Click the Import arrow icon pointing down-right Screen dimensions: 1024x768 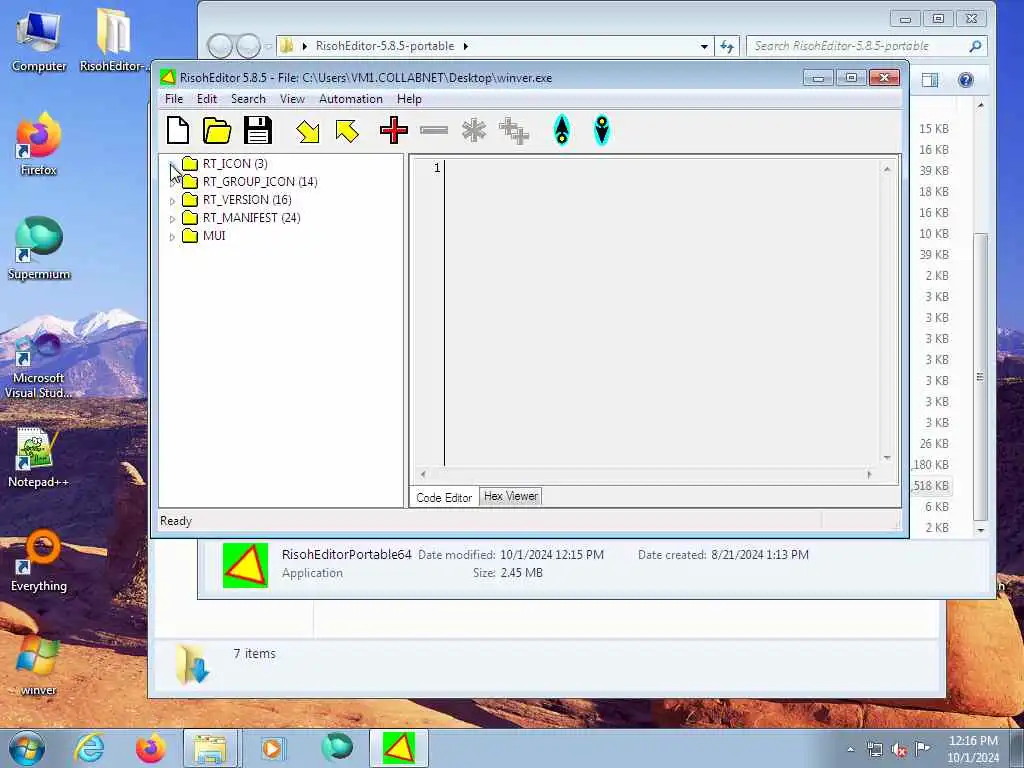coord(307,131)
